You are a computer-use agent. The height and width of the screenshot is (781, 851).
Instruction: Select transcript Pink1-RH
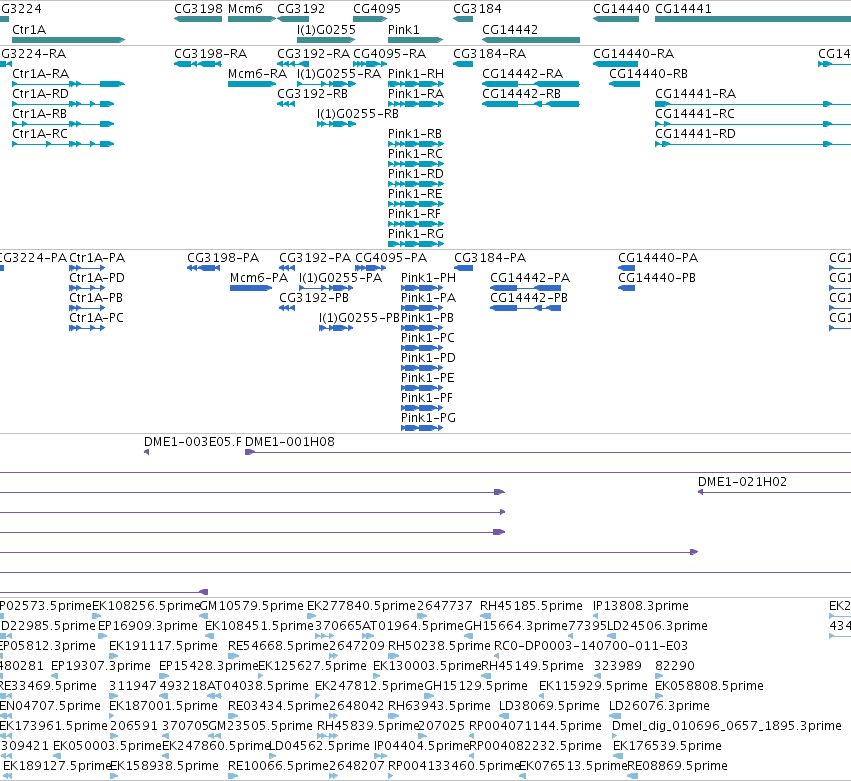tap(416, 84)
